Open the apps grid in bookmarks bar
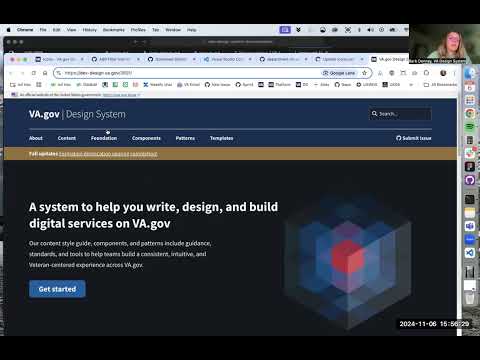 pos(39,85)
